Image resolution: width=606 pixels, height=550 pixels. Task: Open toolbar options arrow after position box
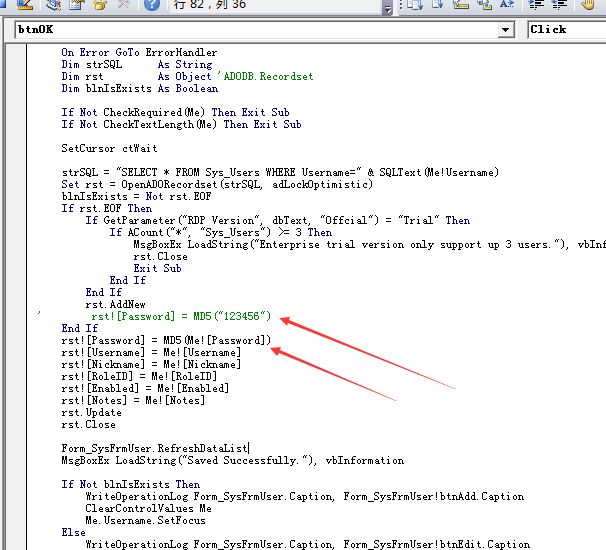[387, 8]
